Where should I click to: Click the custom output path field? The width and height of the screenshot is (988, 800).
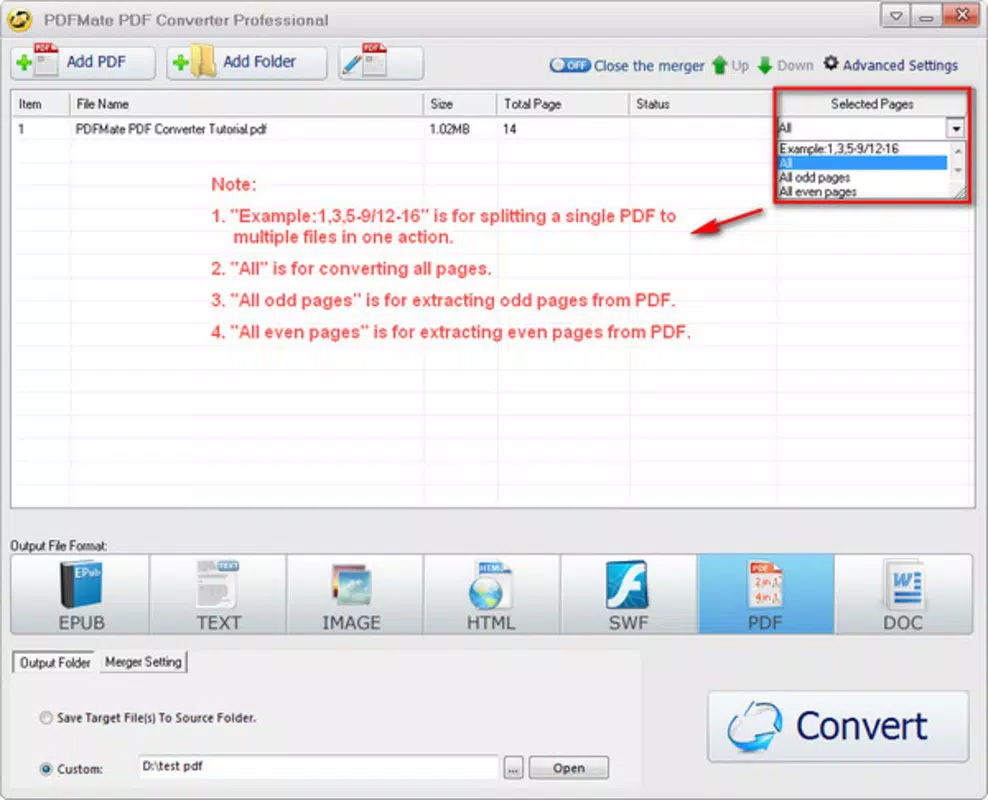(319, 767)
